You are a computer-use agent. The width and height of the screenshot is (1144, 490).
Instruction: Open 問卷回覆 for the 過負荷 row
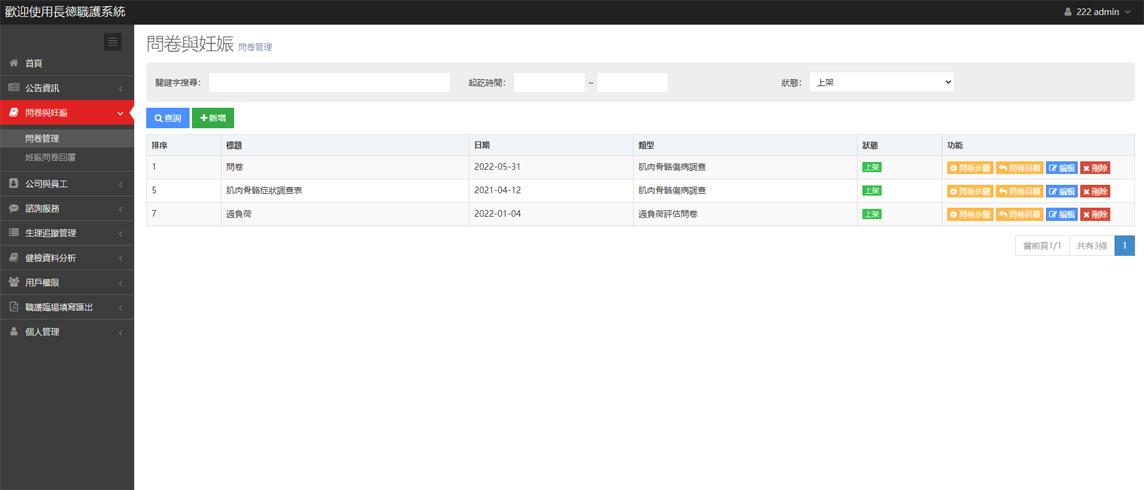1020,214
